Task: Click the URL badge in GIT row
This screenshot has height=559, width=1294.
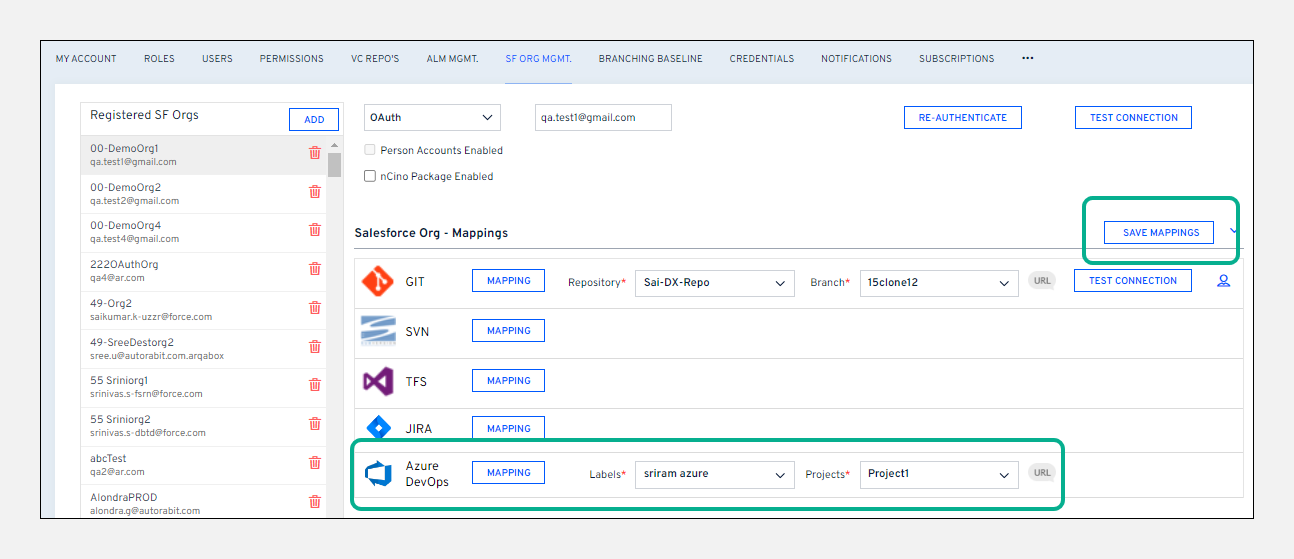Action: tap(1042, 281)
